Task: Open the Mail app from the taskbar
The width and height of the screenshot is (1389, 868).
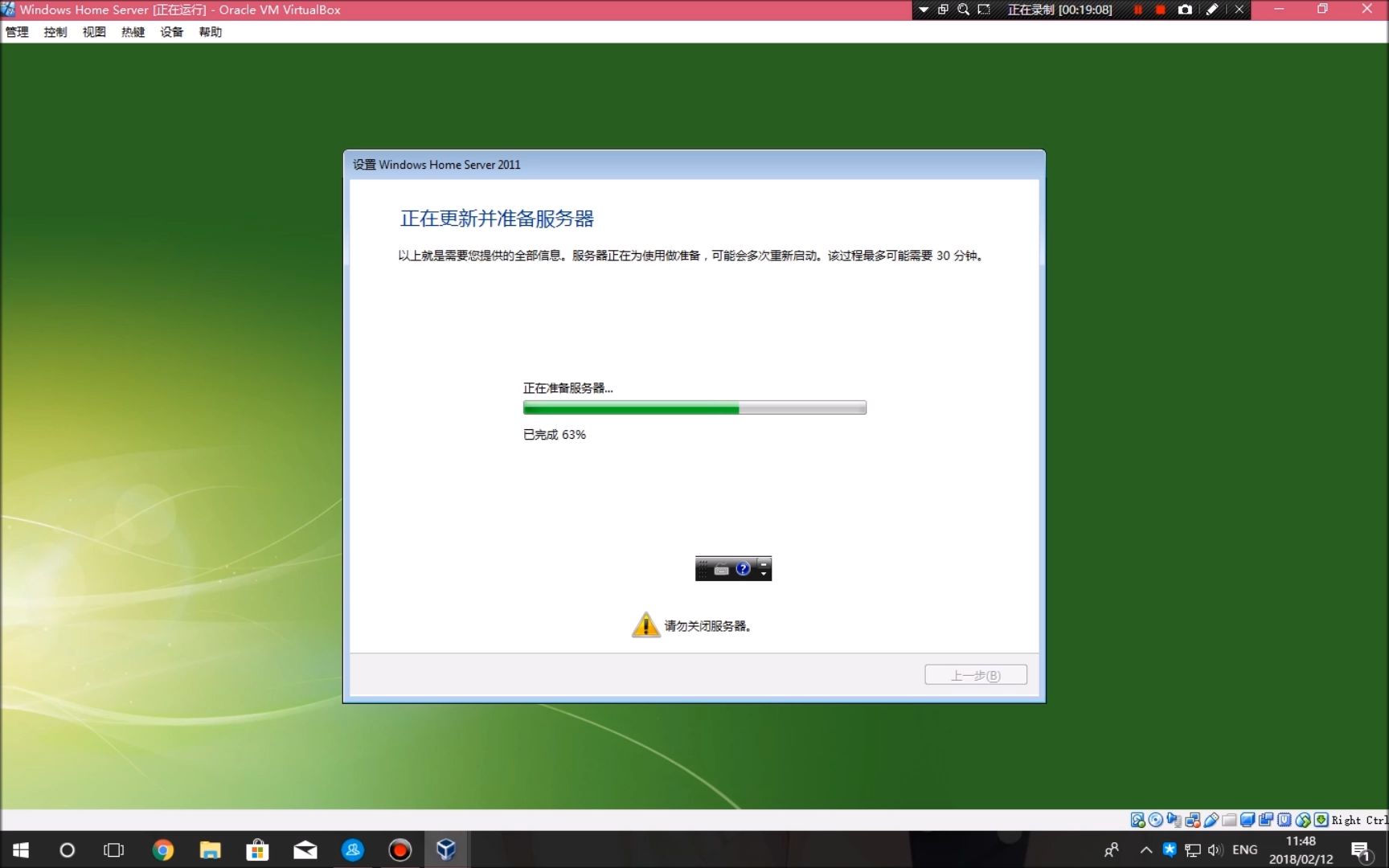Action: (x=305, y=850)
